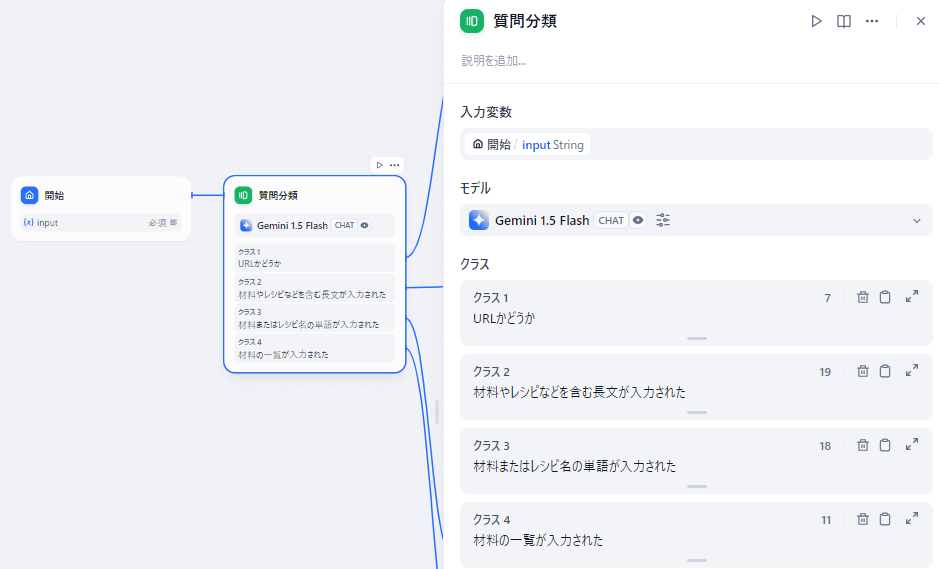Open the three-dot menu above the canvas node
The width and height of the screenshot is (939, 569).
395,164
